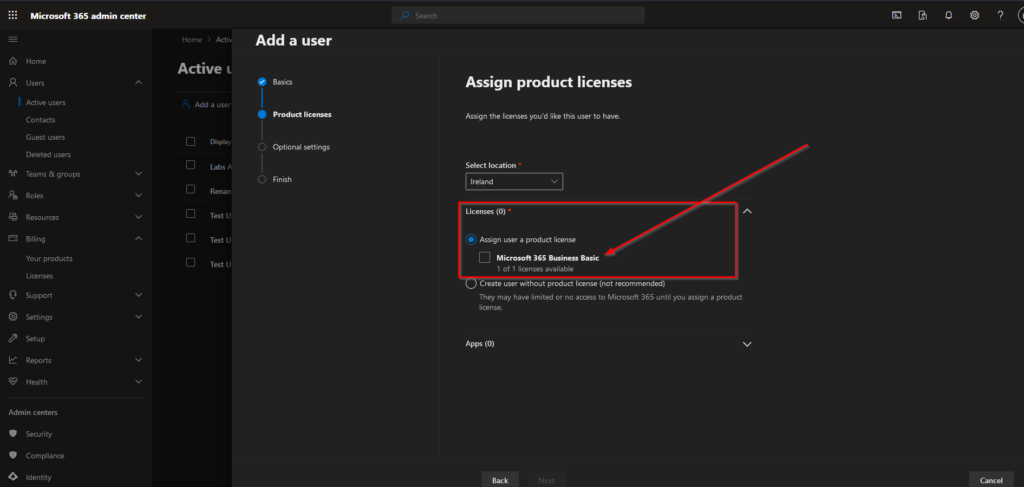Expand the sidebar Settings chevron
Viewport: 1024px width, 487px height.
tap(138, 317)
